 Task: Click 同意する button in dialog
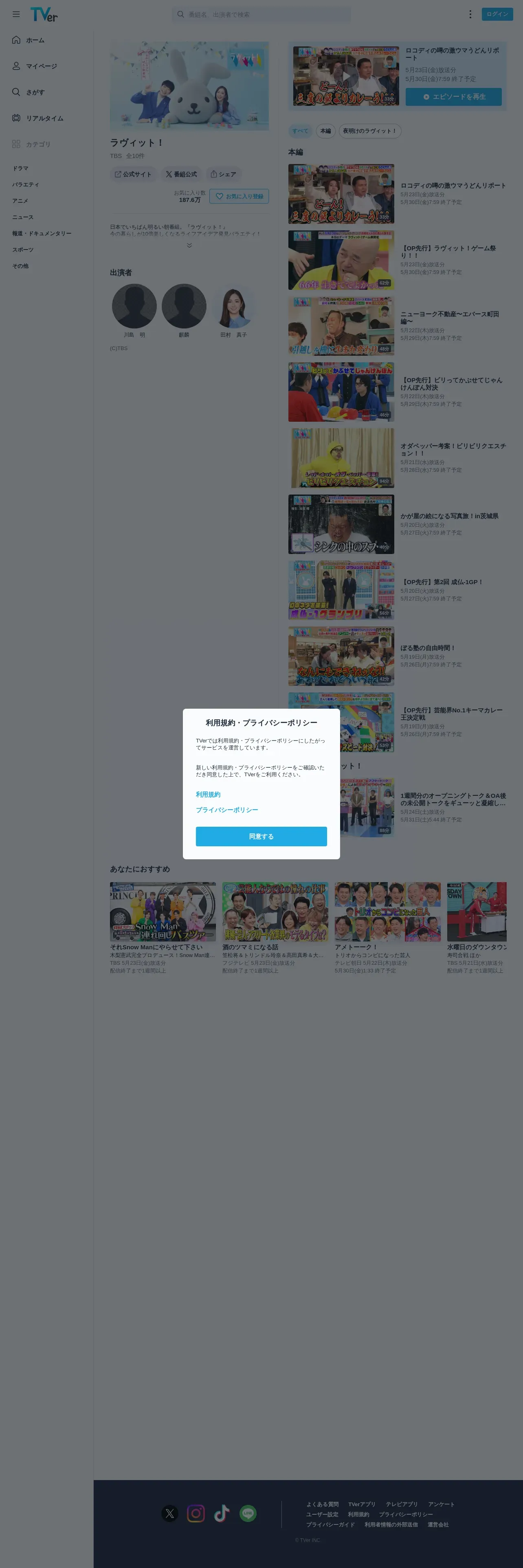[261, 837]
